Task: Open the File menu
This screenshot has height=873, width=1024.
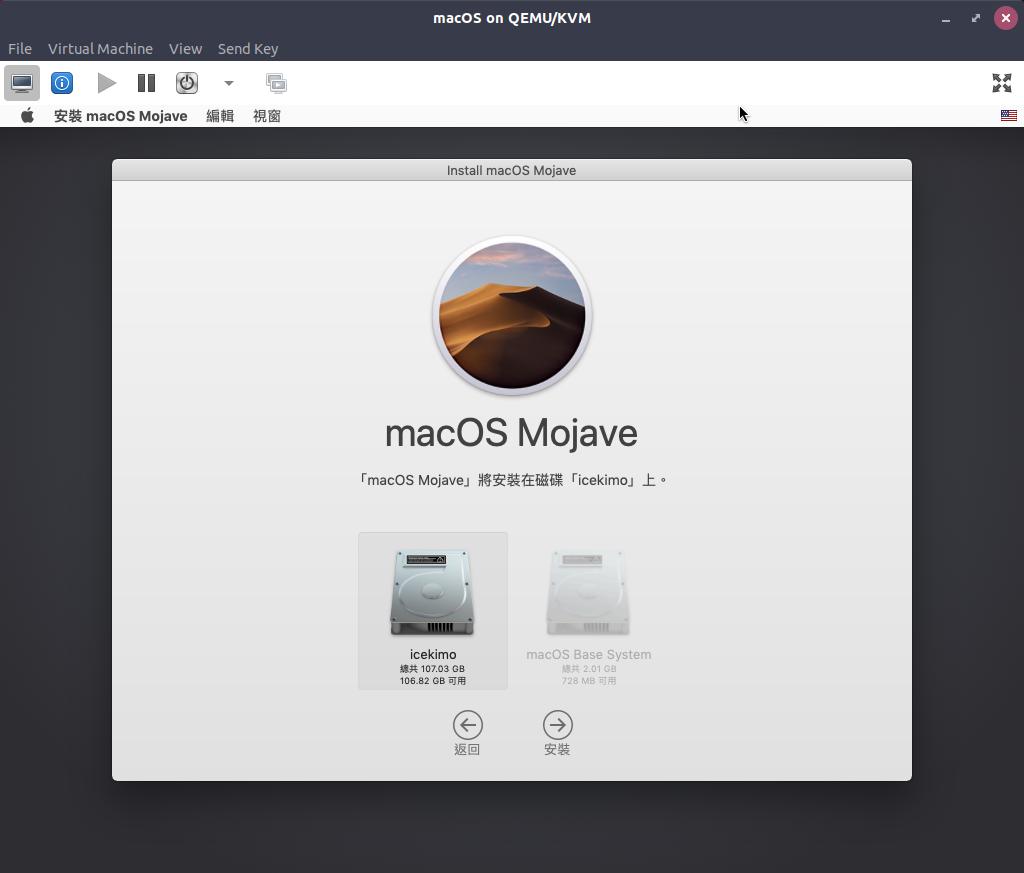Action: [x=20, y=49]
